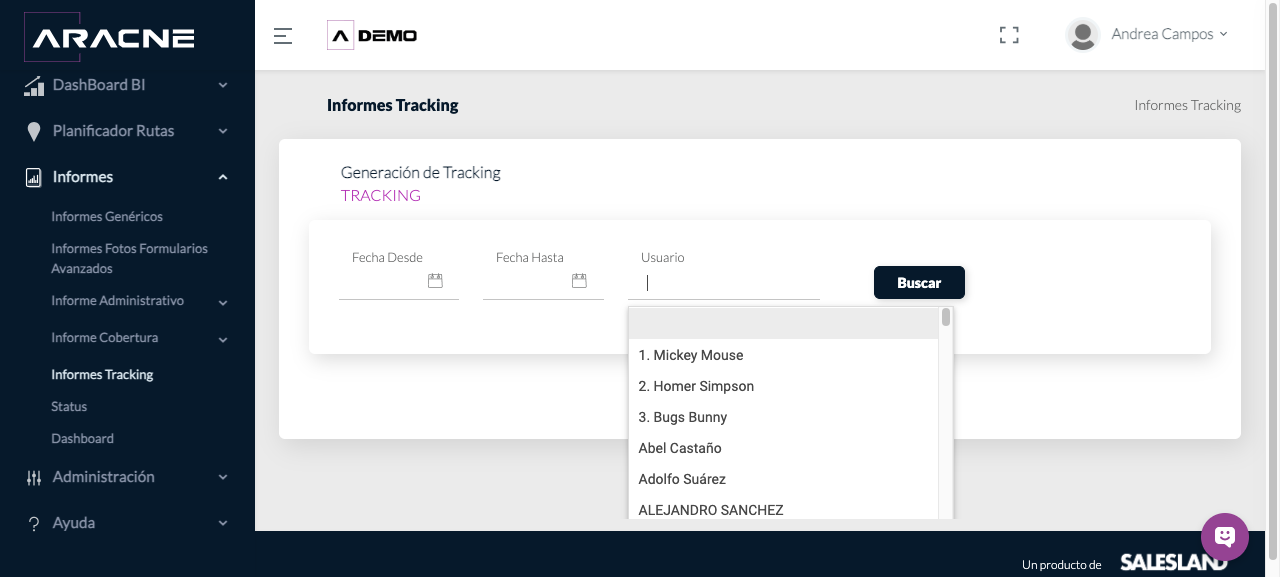
Task: Click the ARACNE logo in sidebar
Action: (109, 37)
